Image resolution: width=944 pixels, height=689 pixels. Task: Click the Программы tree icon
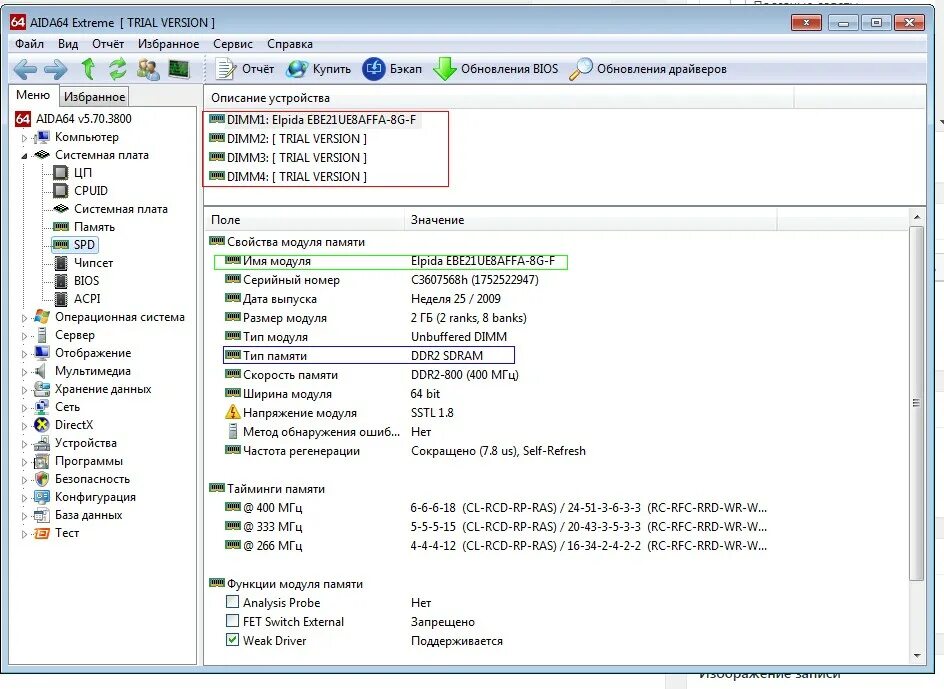pyautogui.click(x=42, y=461)
